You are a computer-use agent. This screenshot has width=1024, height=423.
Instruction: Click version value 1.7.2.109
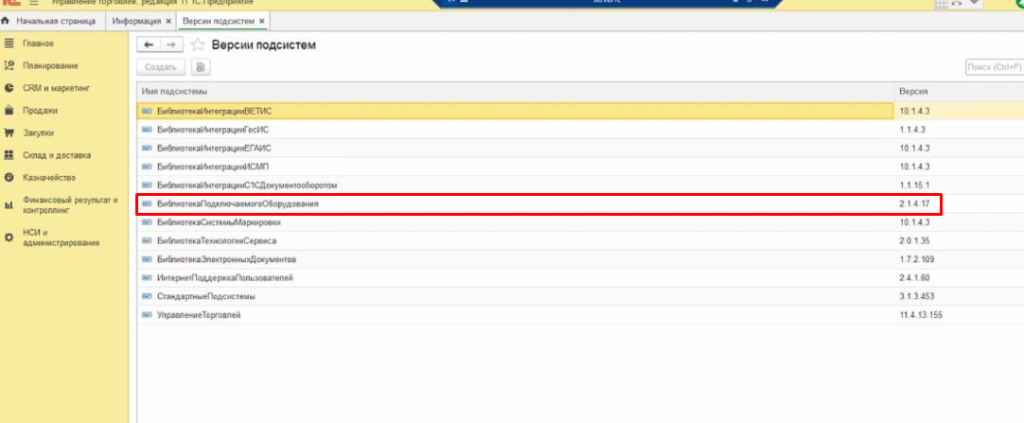click(x=917, y=259)
